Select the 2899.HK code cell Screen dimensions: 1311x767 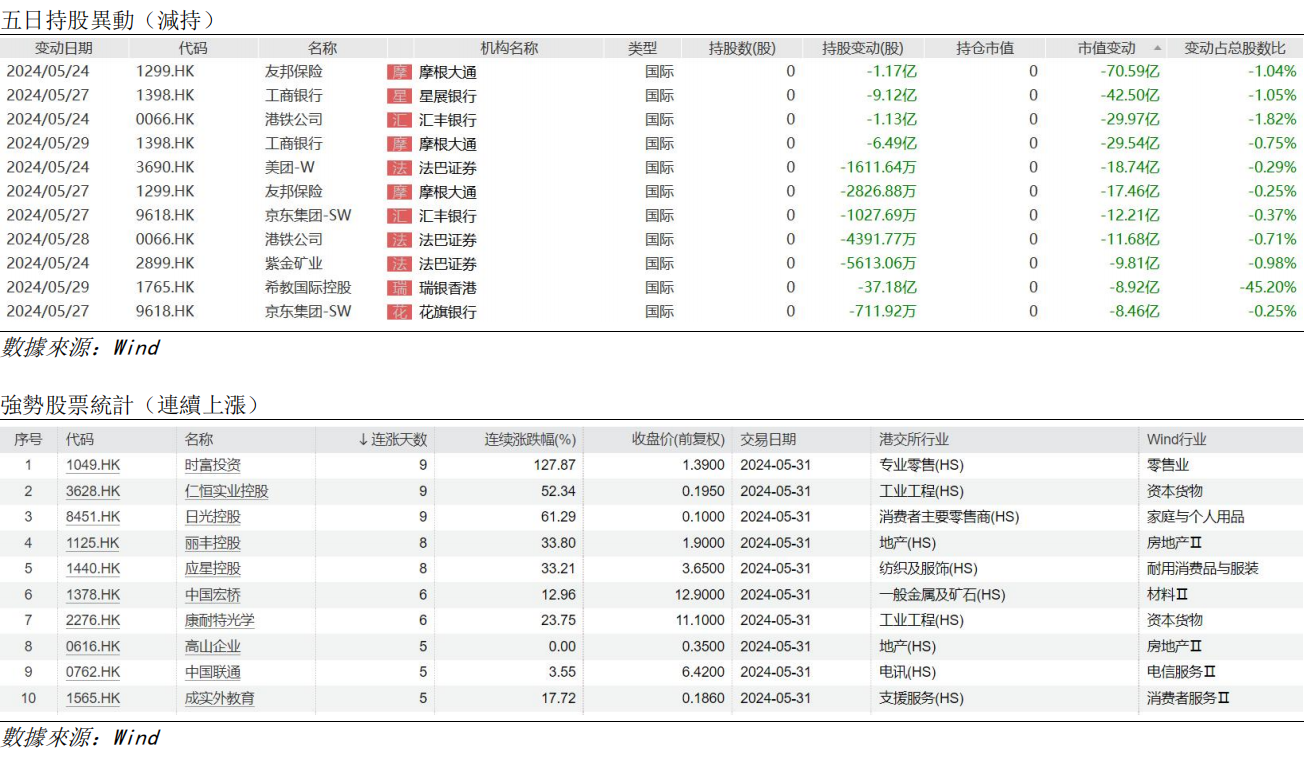click(x=165, y=264)
